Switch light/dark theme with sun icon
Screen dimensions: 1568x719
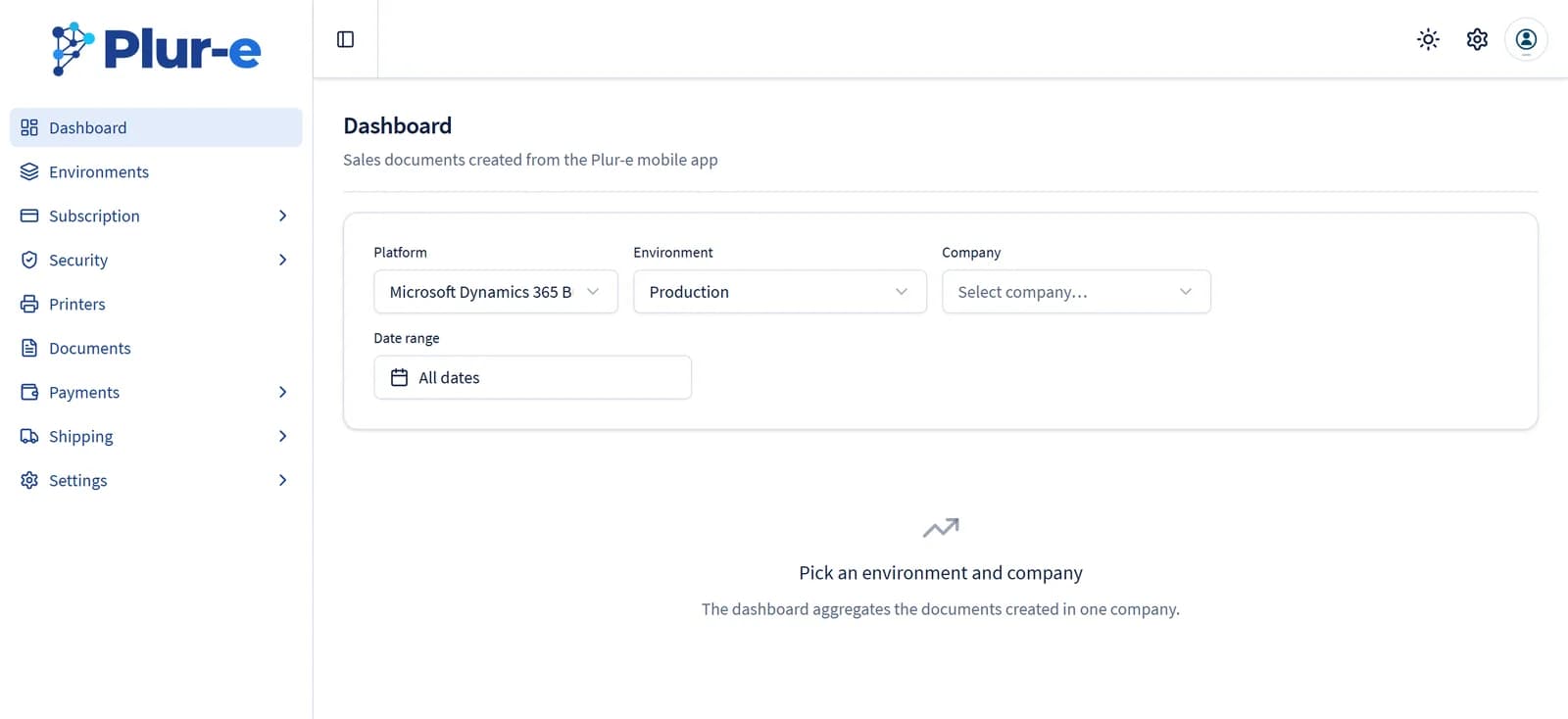click(x=1428, y=39)
